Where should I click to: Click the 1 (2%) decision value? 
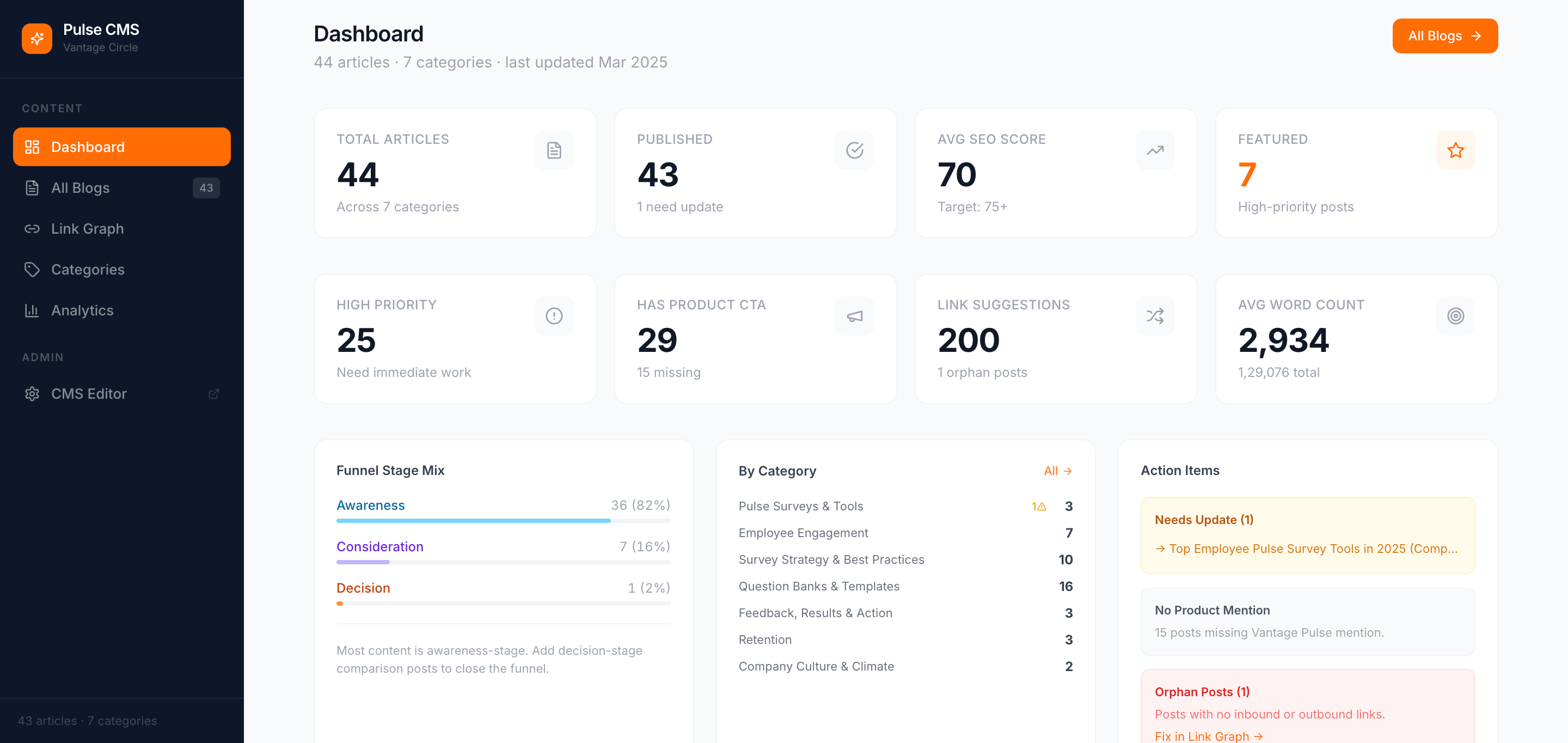[x=649, y=588]
